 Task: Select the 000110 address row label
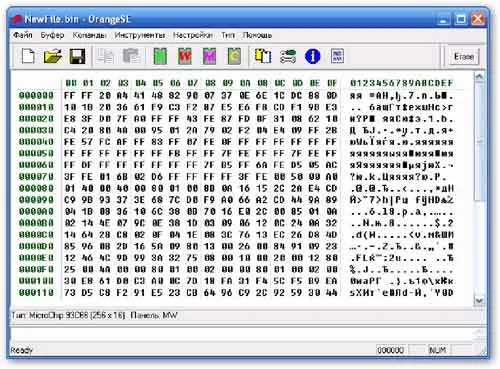[36, 293]
